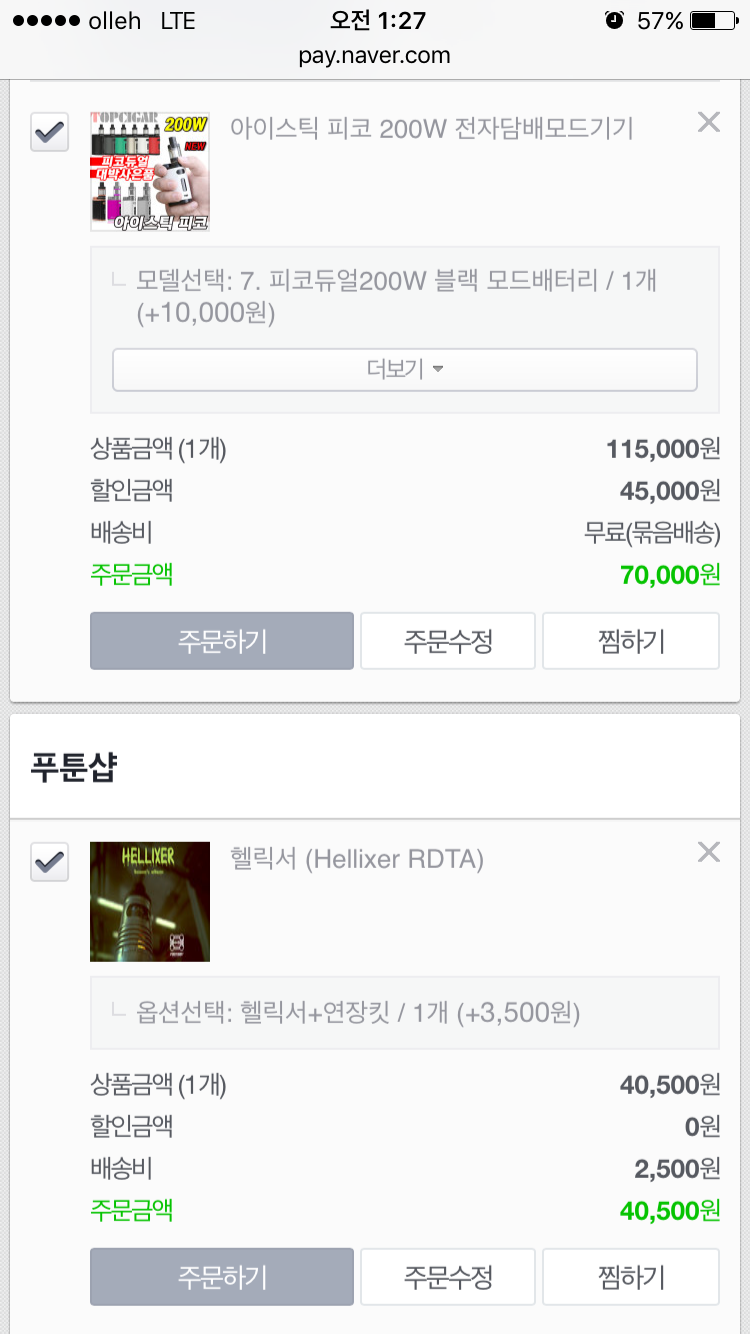Viewport: 750px width, 1334px height.
Task: Tap the pay.naver.com address bar
Action: [375, 55]
